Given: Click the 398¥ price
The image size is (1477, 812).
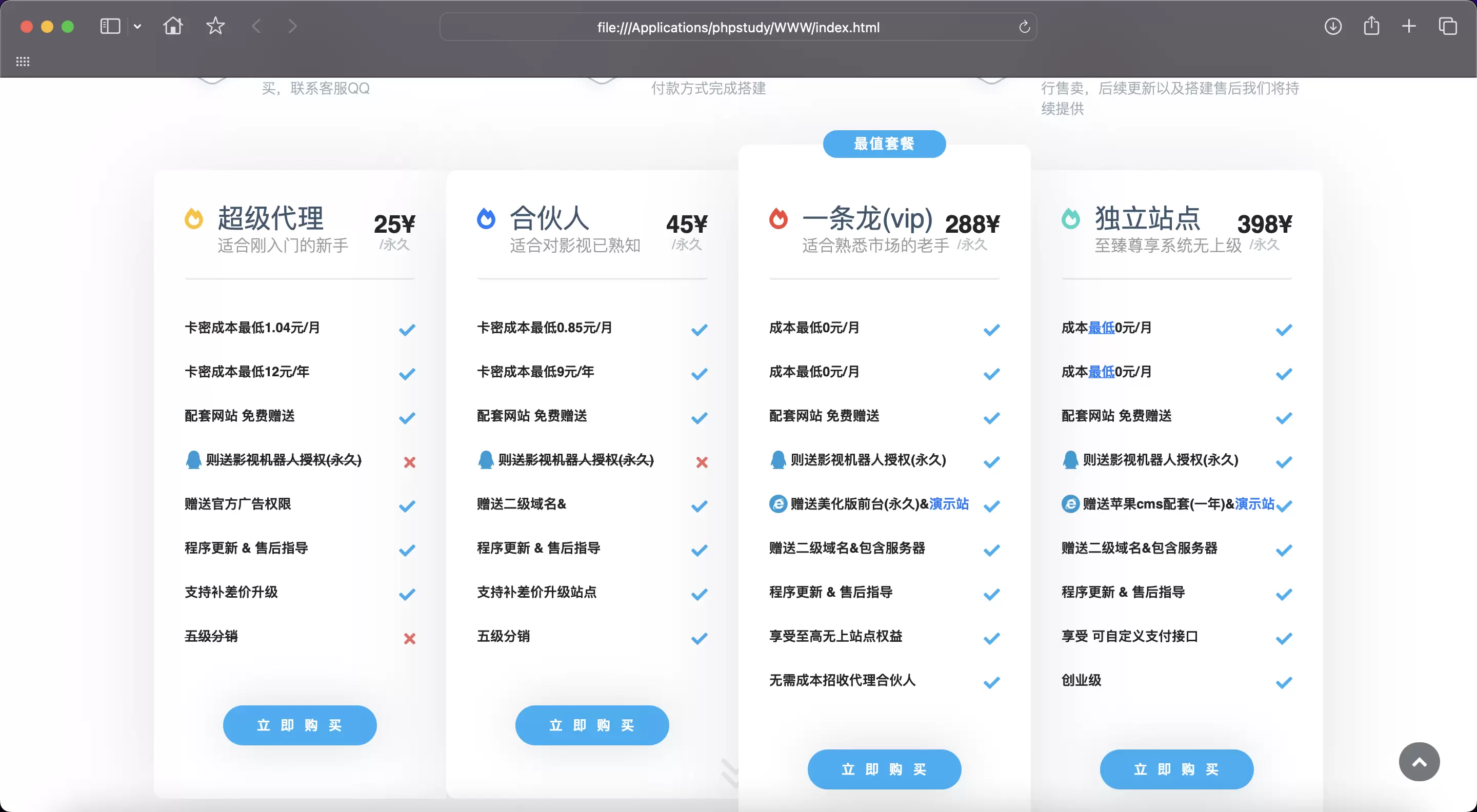Looking at the screenshot, I should pos(1265,224).
